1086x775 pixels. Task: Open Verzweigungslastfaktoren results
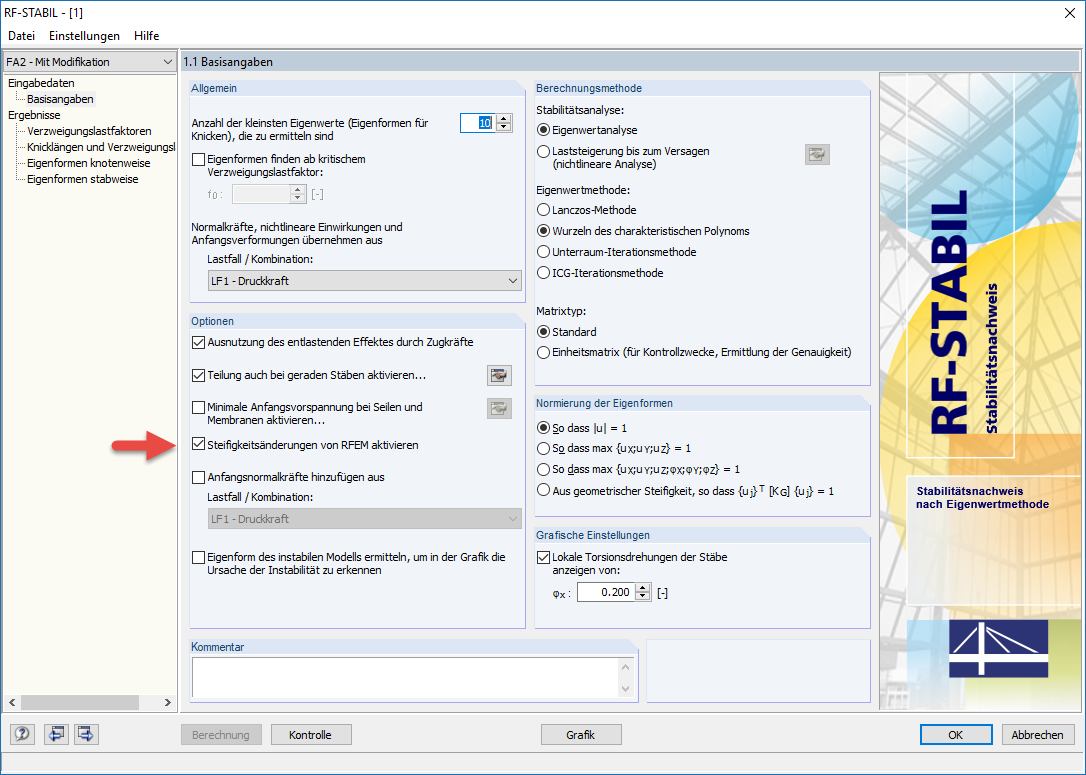(x=89, y=131)
